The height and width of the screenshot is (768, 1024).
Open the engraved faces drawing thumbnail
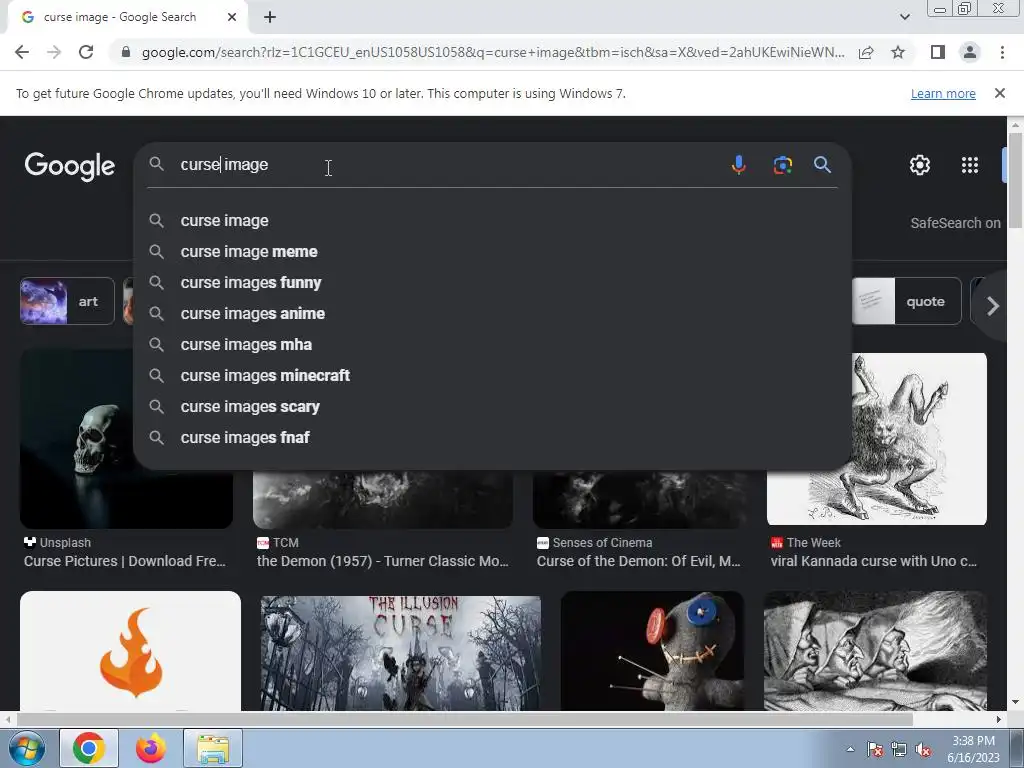click(875, 650)
